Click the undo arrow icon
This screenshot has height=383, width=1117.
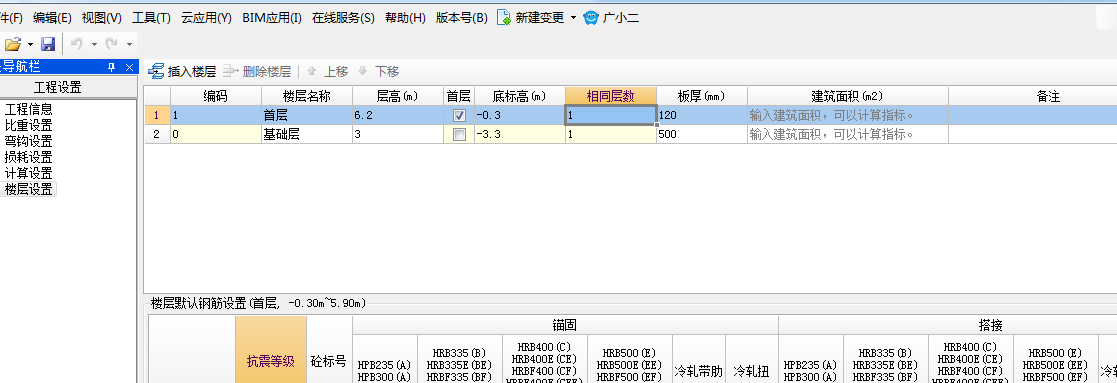77,44
